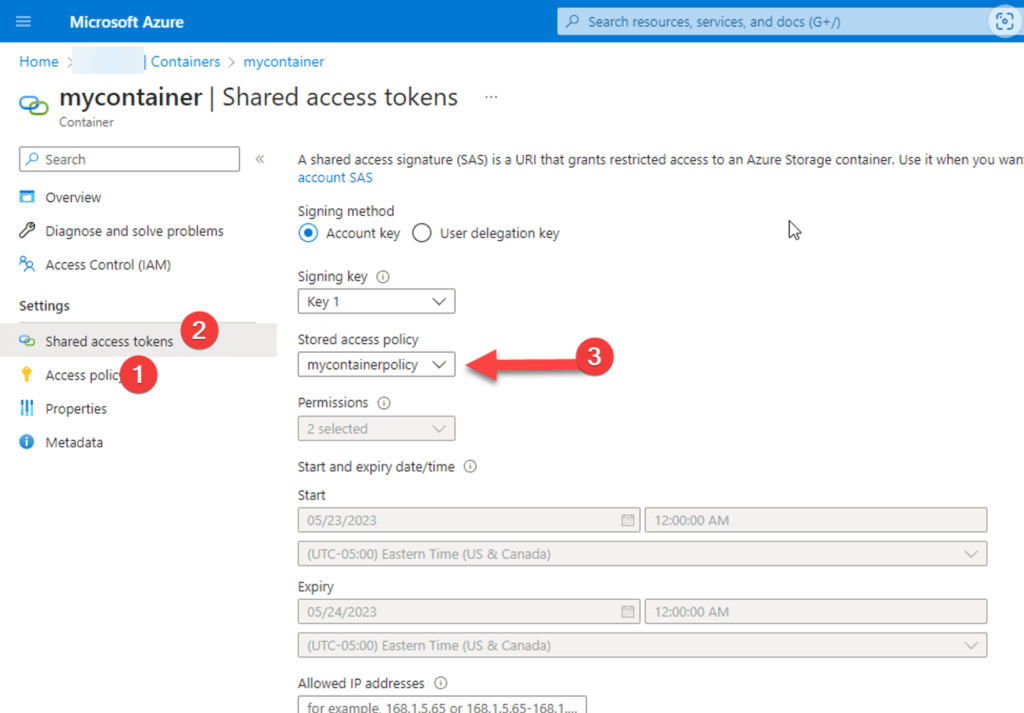Click the Allowed IP addresses input
Image resolution: width=1024 pixels, height=713 pixels.
coord(442,705)
